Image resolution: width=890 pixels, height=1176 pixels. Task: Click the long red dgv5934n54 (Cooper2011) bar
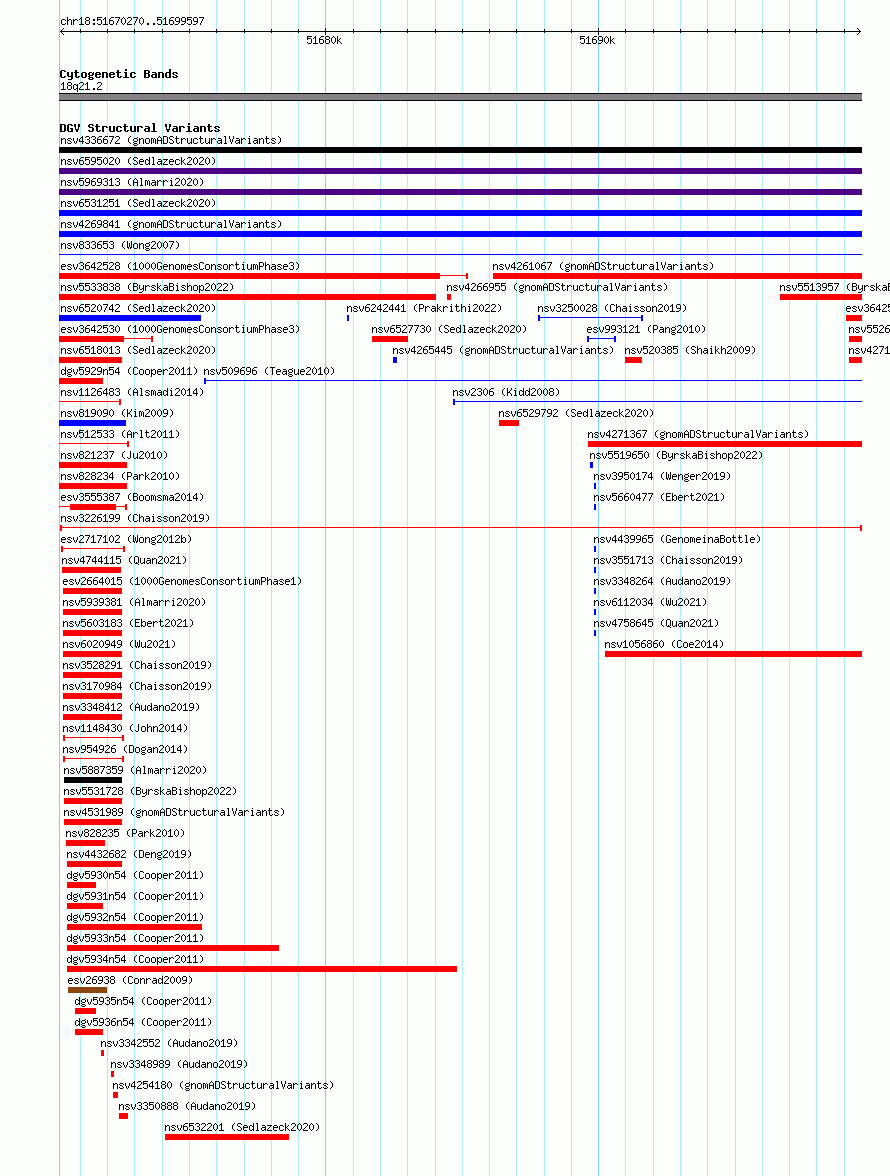click(262, 969)
